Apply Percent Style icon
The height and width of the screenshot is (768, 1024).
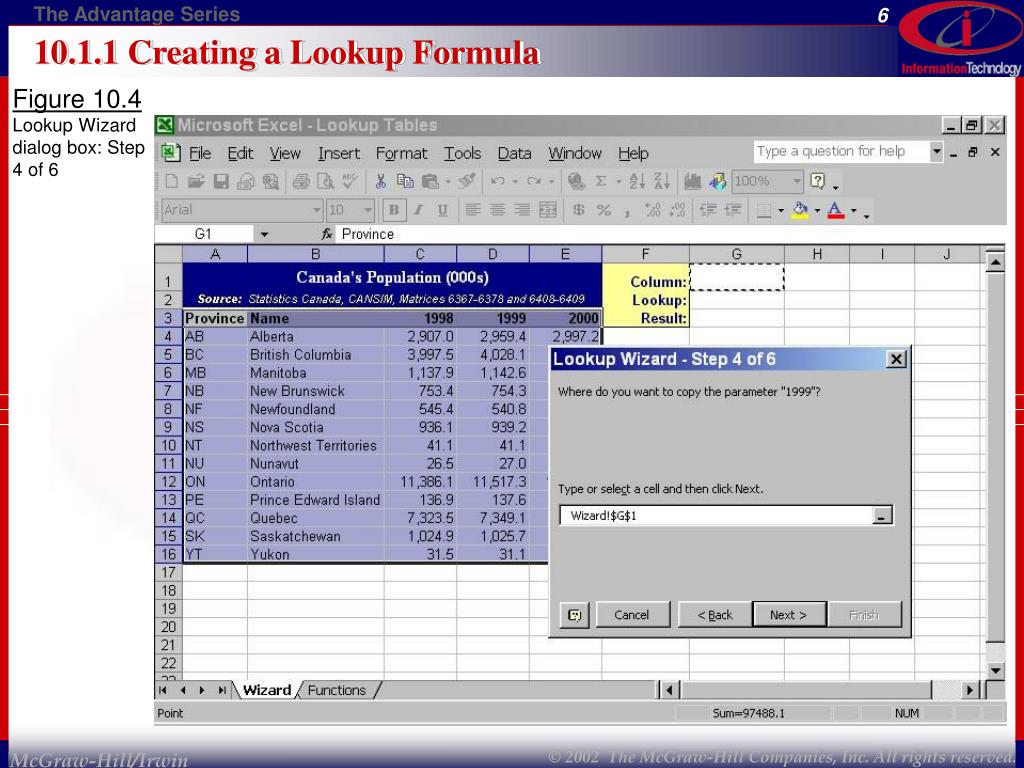point(603,210)
